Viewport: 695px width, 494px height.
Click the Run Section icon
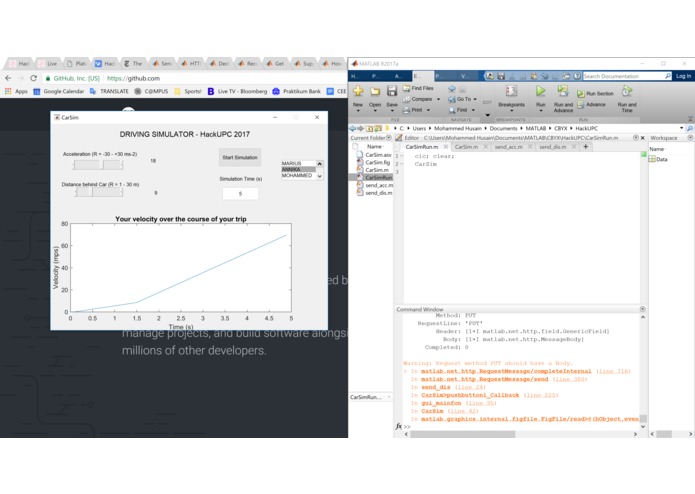pyautogui.click(x=581, y=93)
